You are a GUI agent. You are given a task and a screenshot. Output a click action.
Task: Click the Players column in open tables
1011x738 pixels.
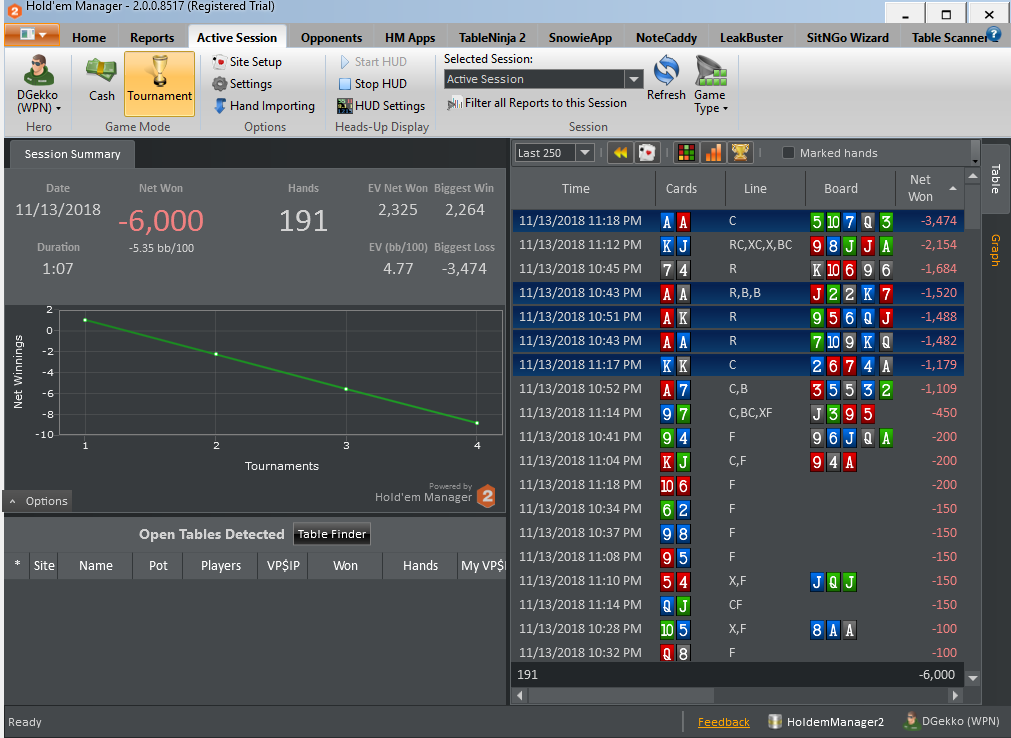coord(221,565)
